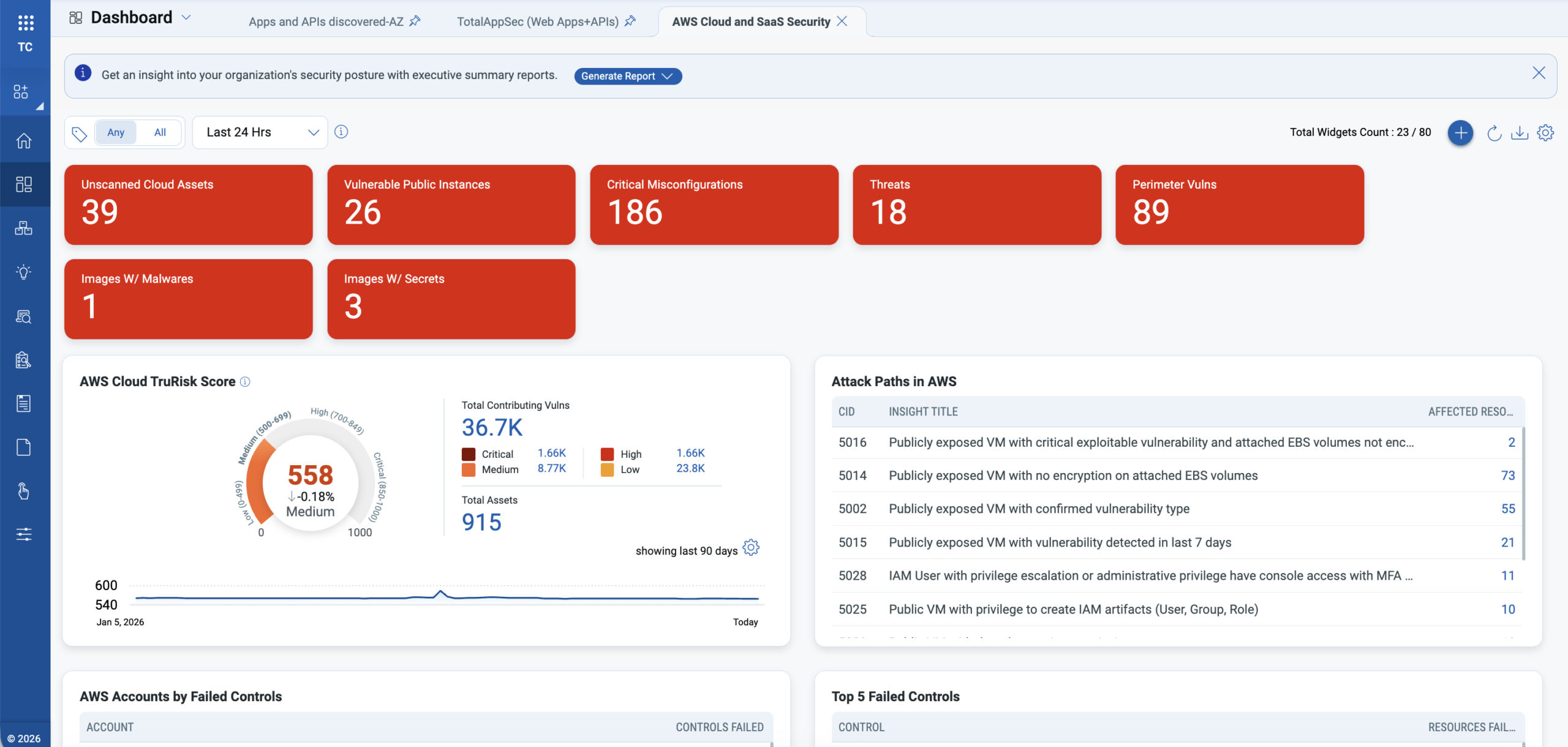Click the Critical dark red legend swatch
Screen dimensions: 1568x747
469,454
